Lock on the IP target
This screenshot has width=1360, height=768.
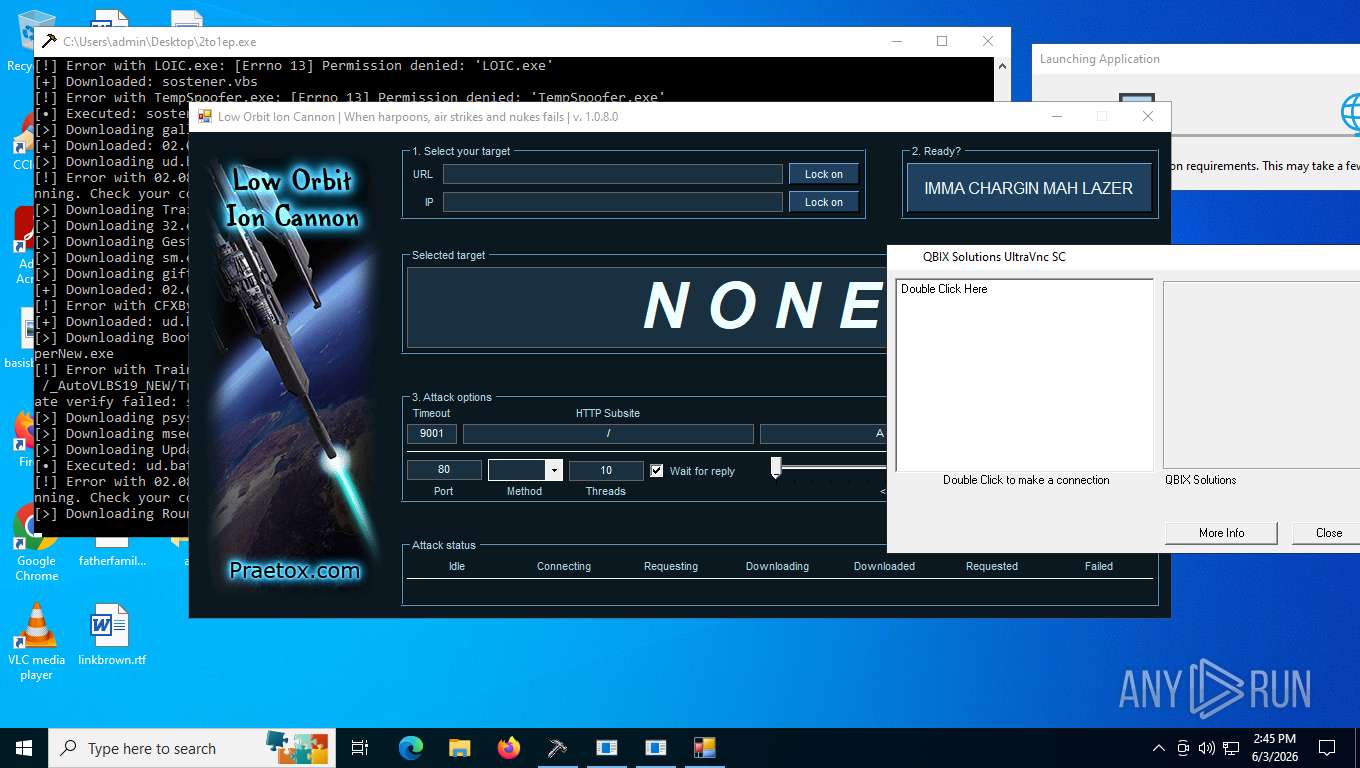(823, 202)
